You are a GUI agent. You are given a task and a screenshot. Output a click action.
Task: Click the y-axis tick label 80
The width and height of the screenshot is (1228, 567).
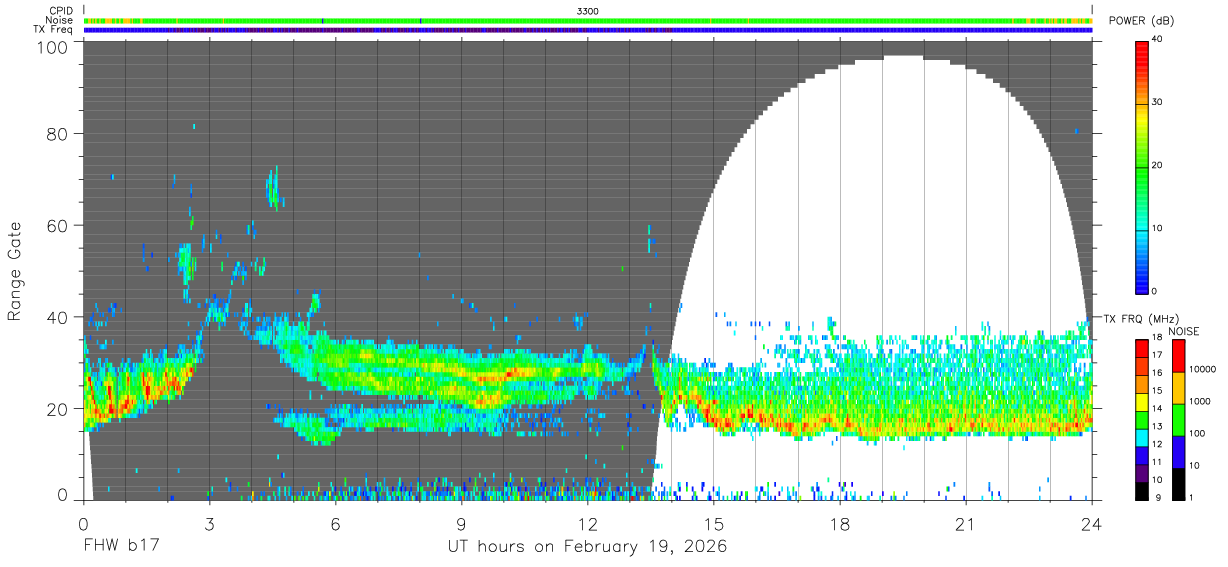(58, 133)
